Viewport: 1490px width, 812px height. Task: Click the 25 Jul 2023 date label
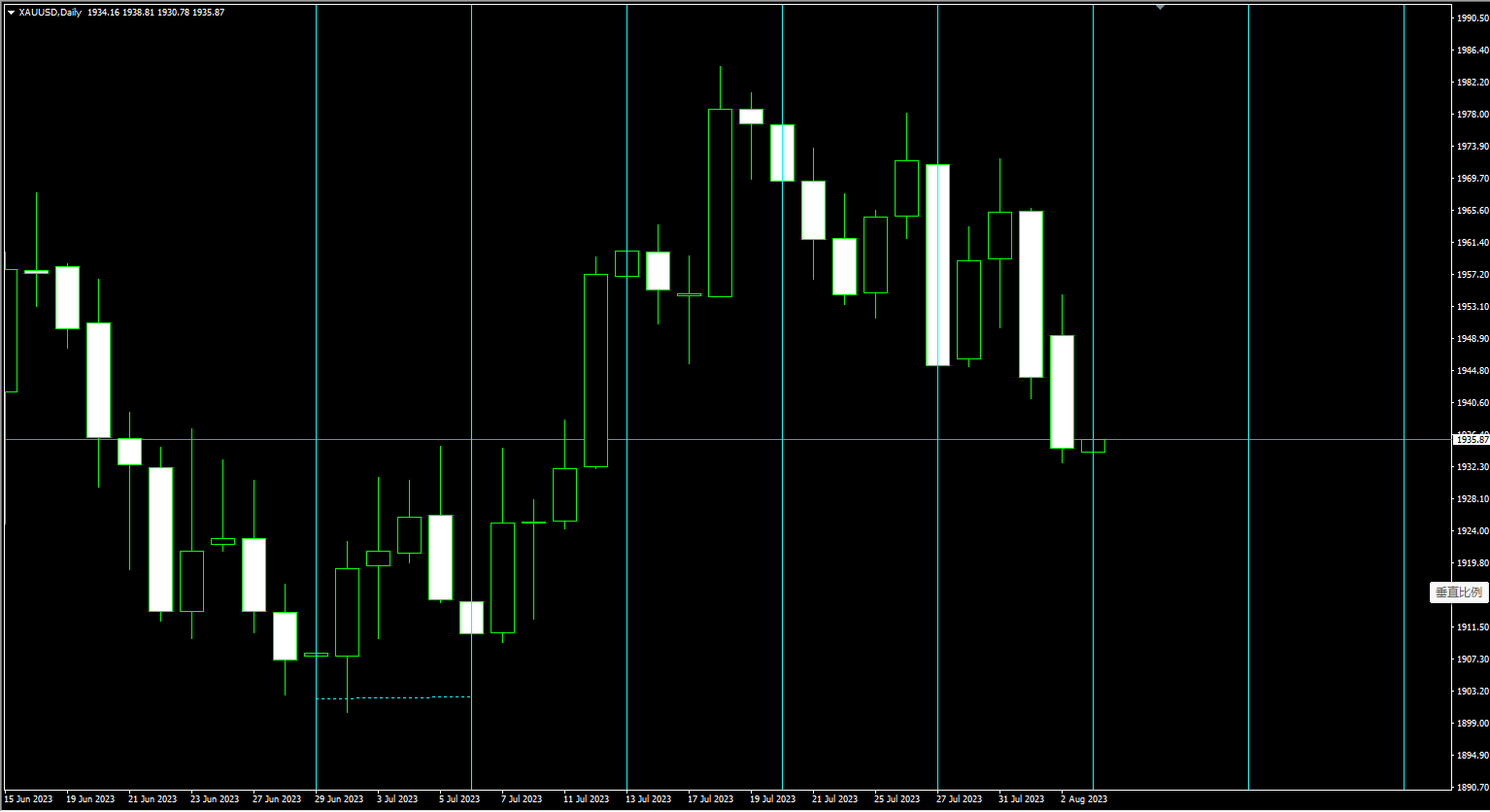tap(897, 799)
